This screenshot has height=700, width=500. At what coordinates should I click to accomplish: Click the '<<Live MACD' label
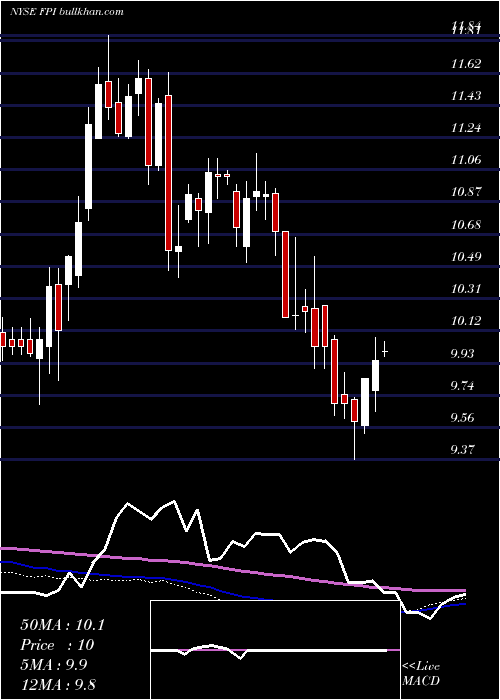(421, 673)
